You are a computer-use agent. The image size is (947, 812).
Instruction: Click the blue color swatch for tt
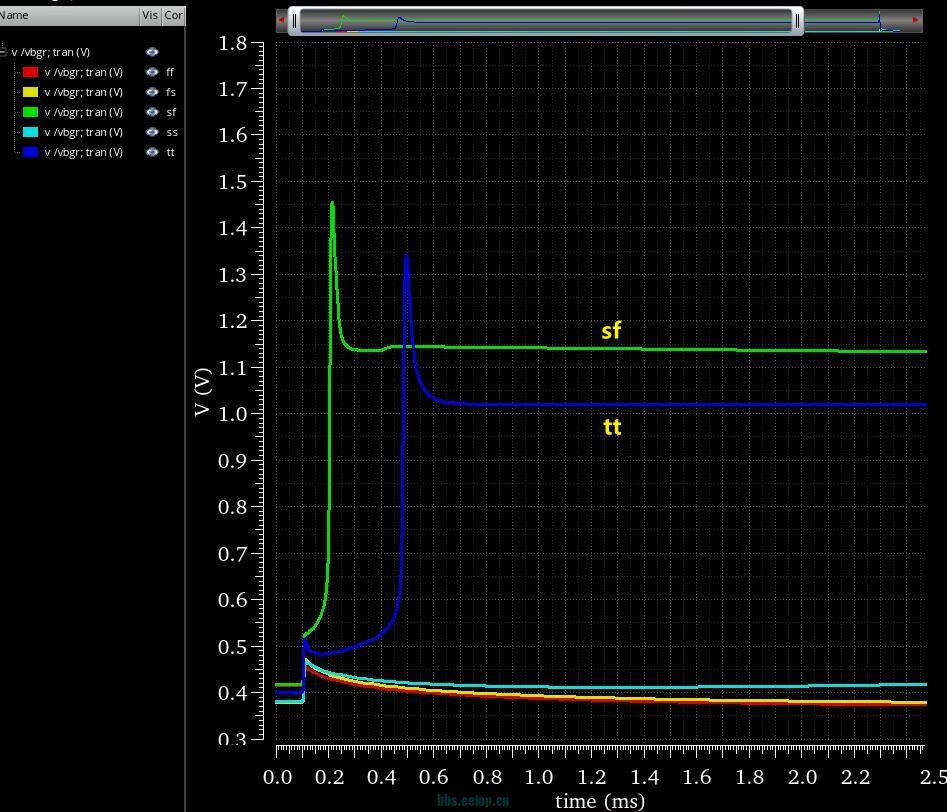(x=30, y=152)
